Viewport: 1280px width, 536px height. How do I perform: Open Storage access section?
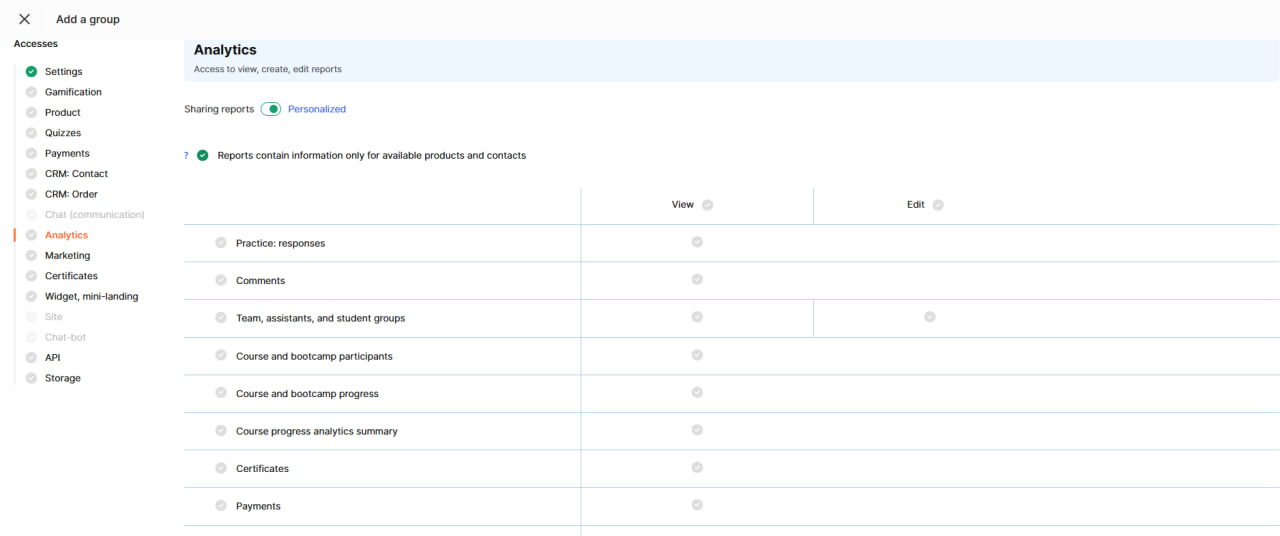tap(62, 378)
